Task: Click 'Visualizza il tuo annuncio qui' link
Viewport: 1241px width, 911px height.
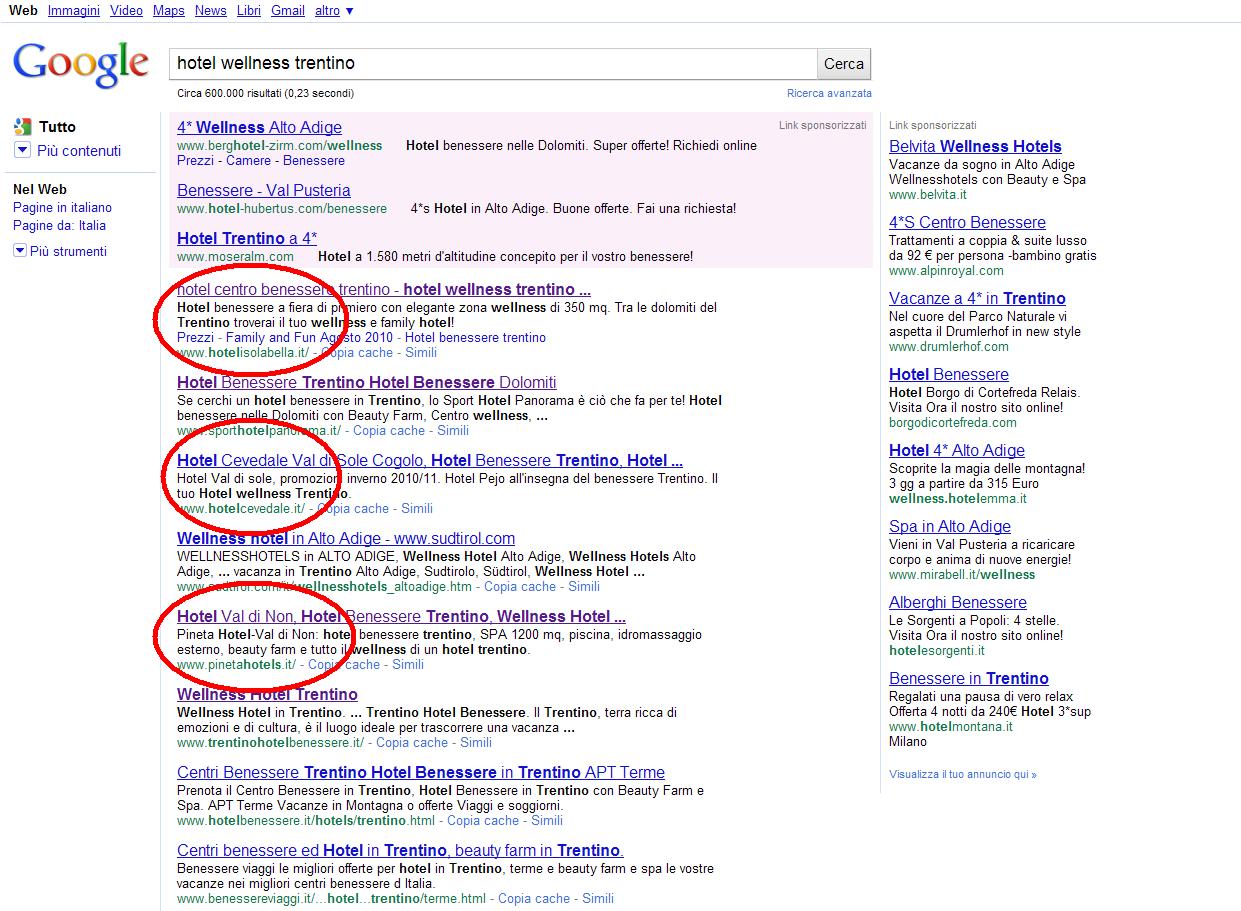Action: [x=963, y=774]
